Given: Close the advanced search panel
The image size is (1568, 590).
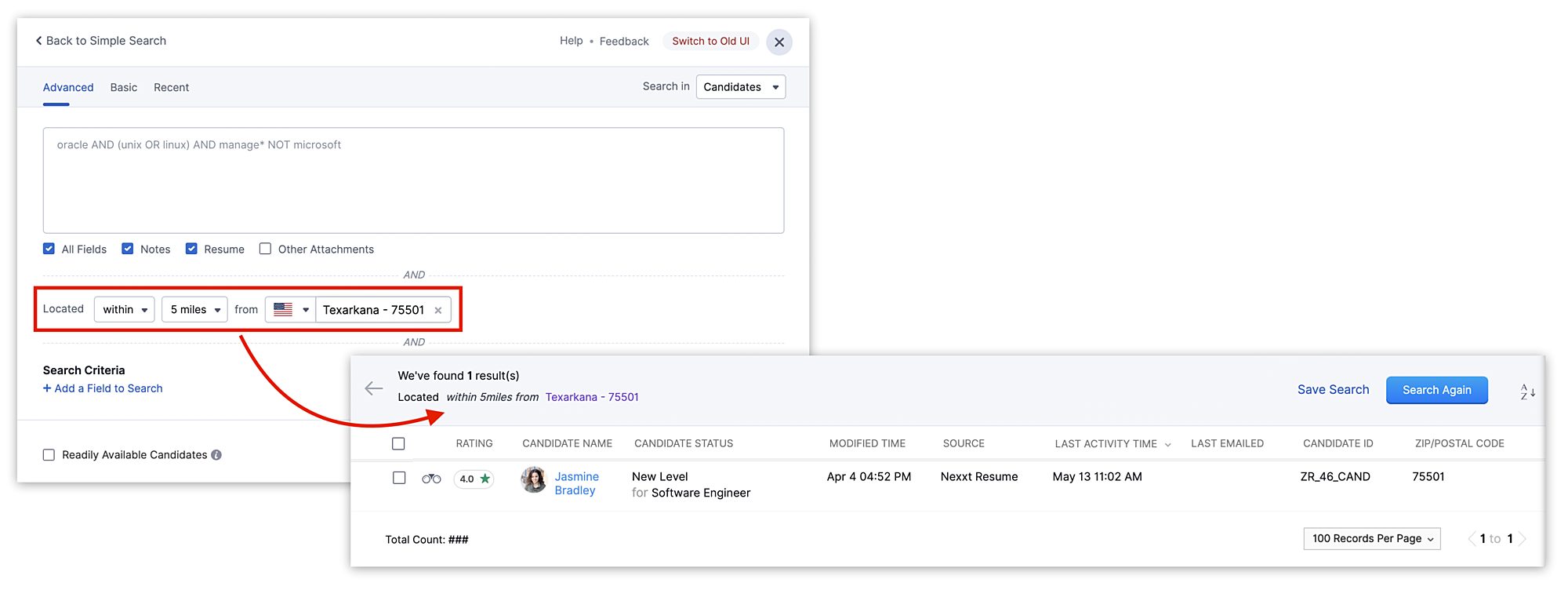Looking at the screenshot, I should pyautogui.click(x=779, y=42).
